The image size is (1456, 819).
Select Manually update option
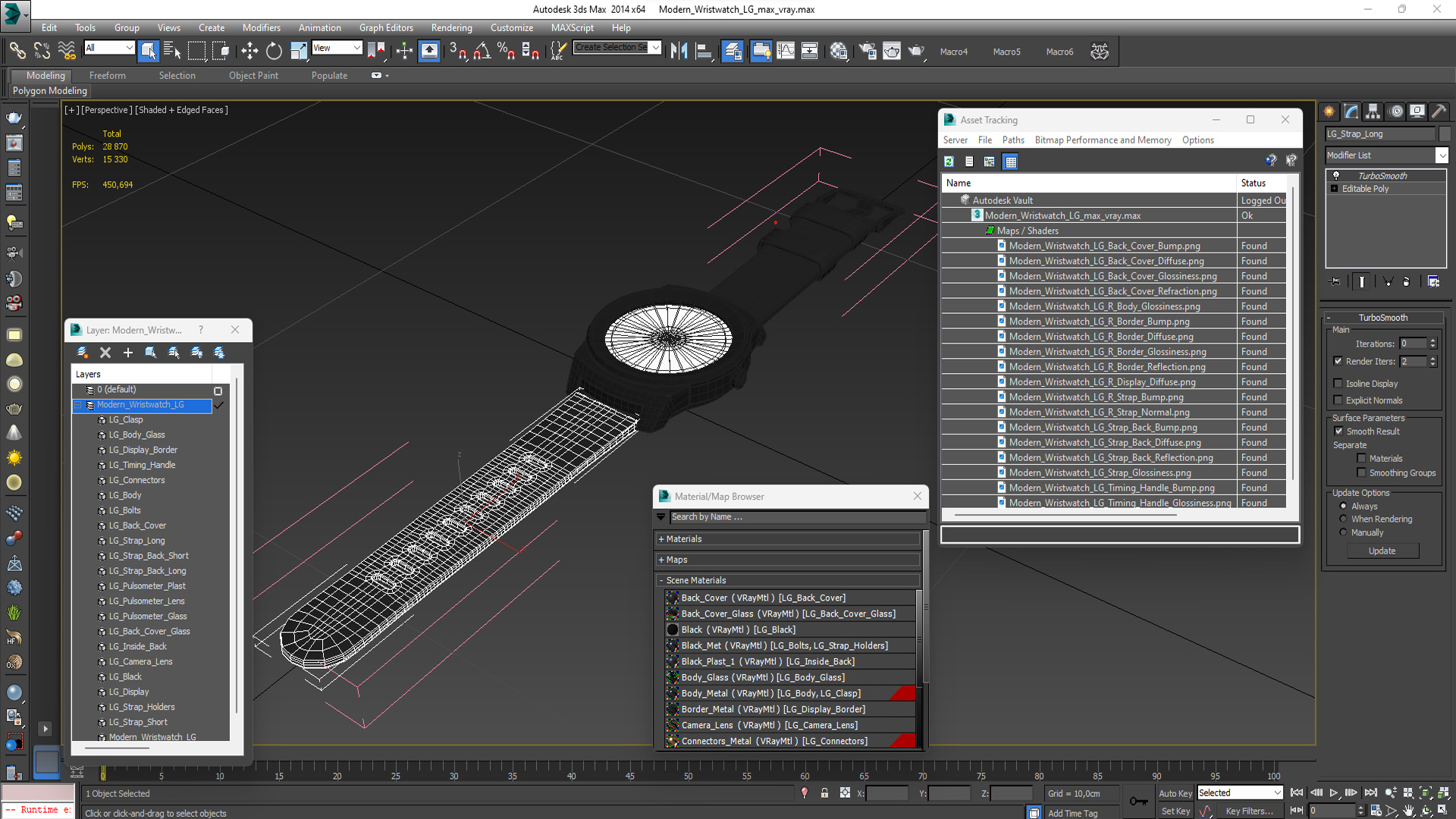(1343, 532)
